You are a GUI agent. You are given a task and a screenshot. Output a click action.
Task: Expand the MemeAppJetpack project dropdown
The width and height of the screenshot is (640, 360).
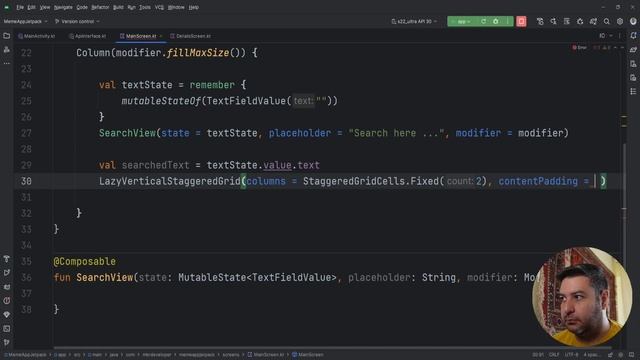25,21
